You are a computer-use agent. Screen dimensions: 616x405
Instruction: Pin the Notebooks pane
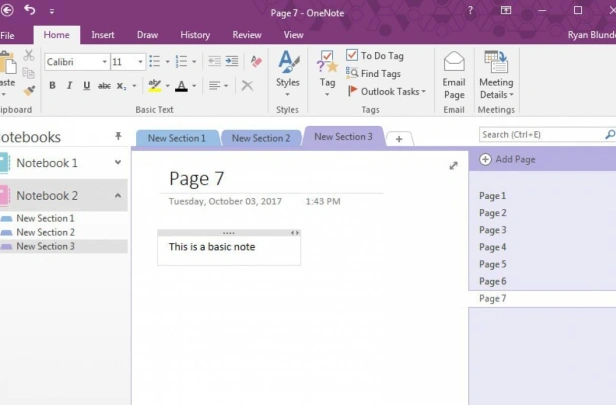[x=118, y=136]
